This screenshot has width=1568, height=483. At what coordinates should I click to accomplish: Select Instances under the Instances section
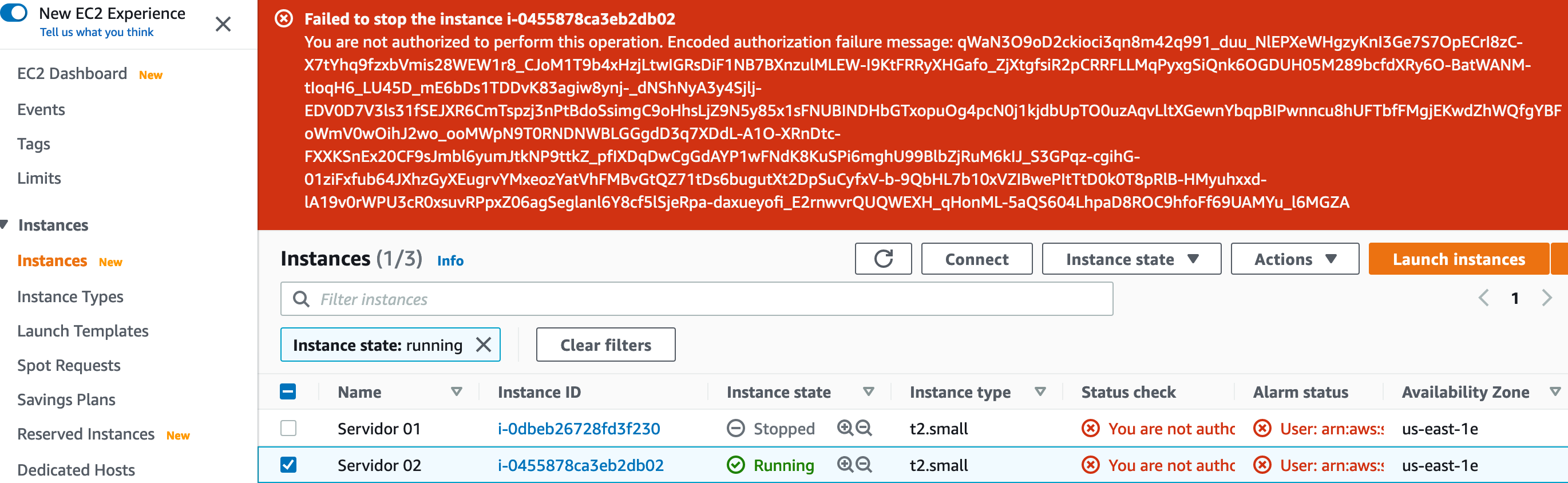52,261
